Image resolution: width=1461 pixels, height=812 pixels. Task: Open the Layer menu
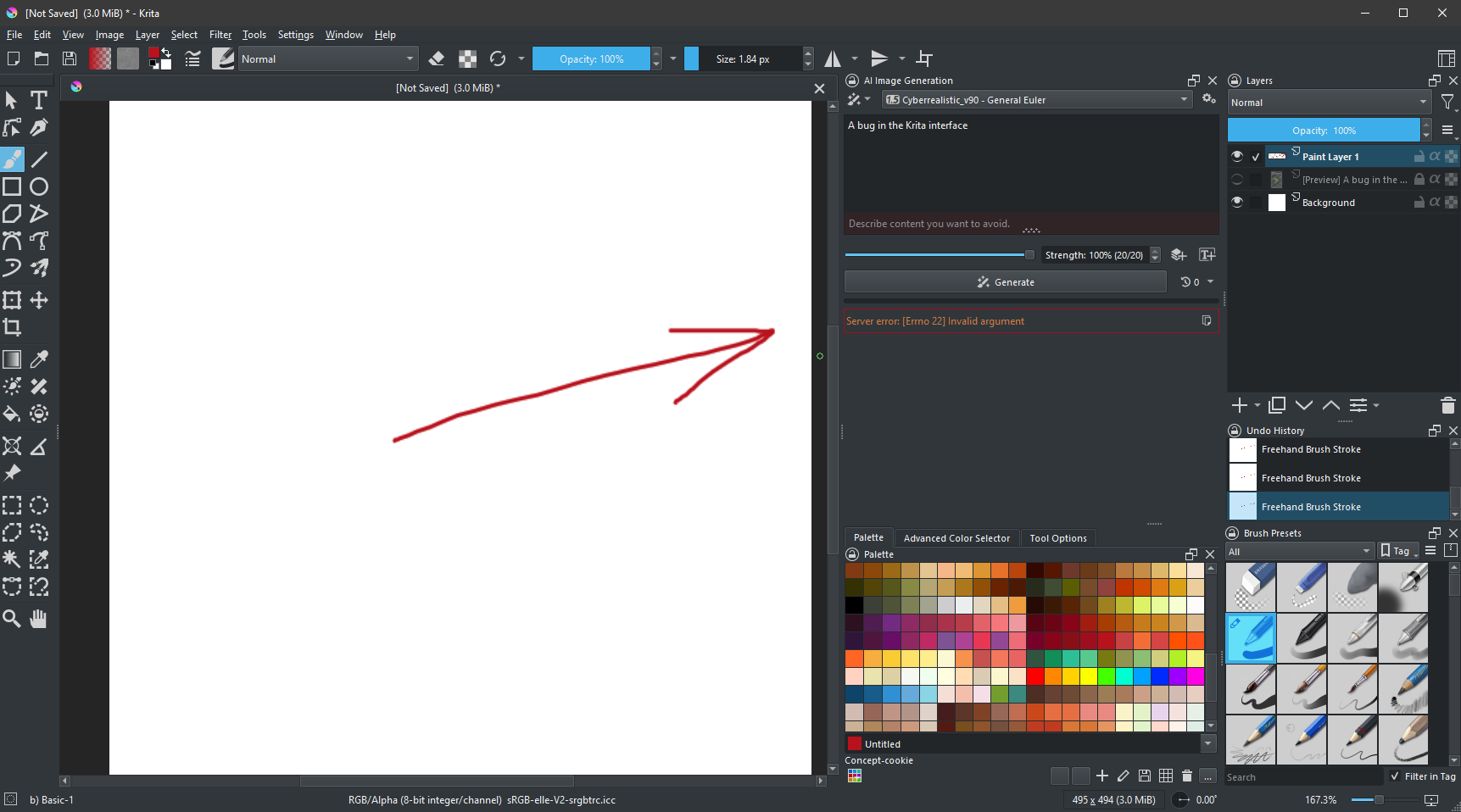point(148,35)
